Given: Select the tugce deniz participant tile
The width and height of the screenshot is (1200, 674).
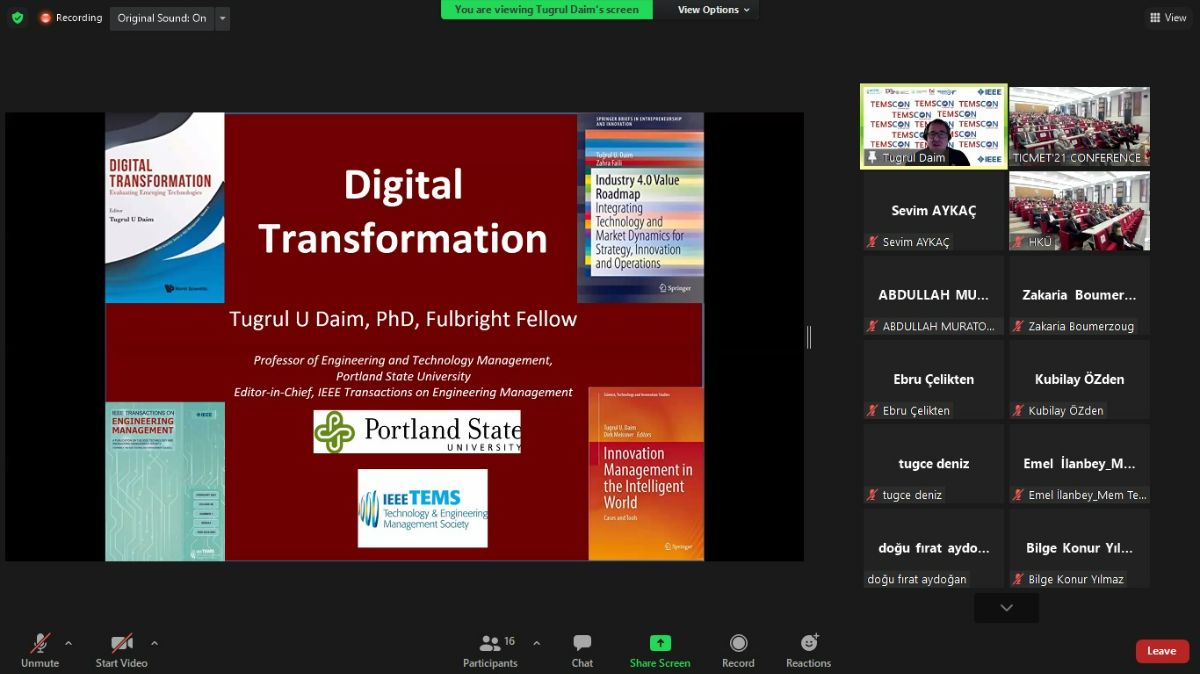Looking at the screenshot, I should [x=934, y=464].
